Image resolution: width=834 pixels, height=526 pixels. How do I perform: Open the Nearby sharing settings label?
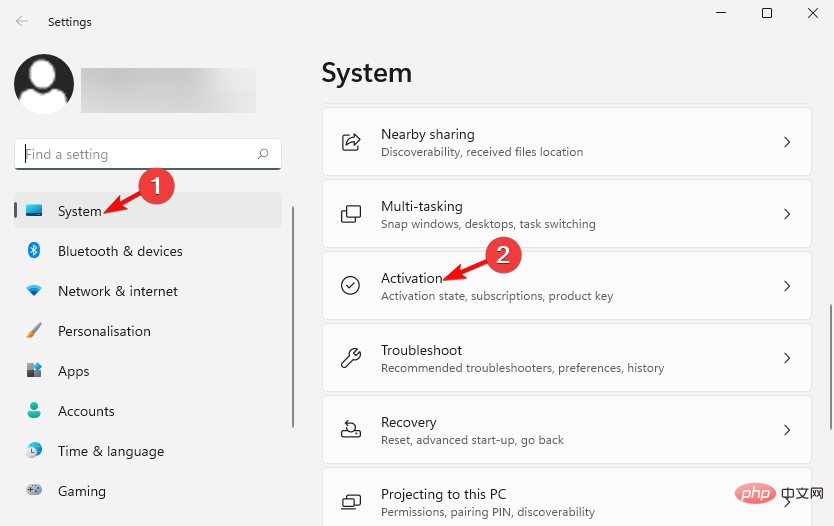[x=428, y=134]
